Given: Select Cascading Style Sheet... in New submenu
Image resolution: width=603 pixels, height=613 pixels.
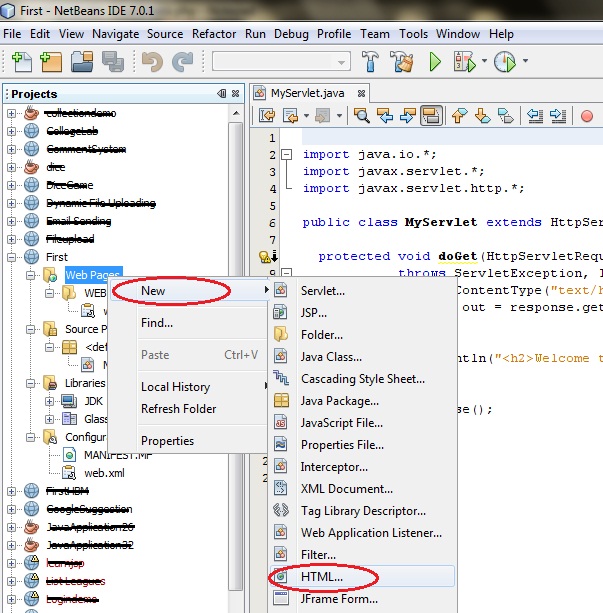Looking at the screenshot, I should pos(362,379).
